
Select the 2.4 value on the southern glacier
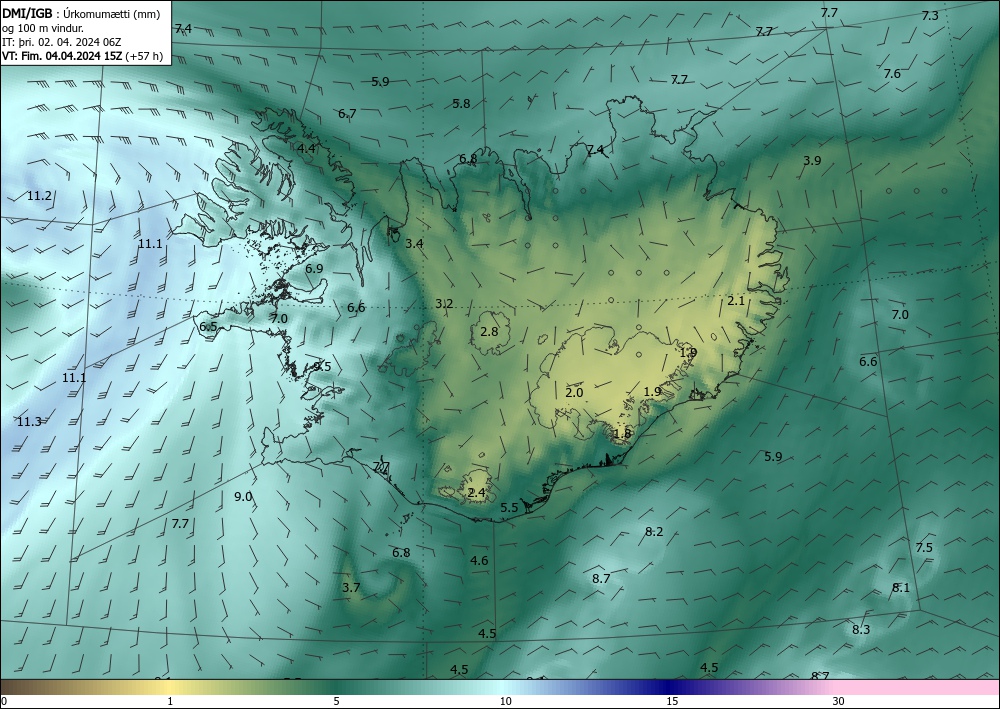pos(476,493)
